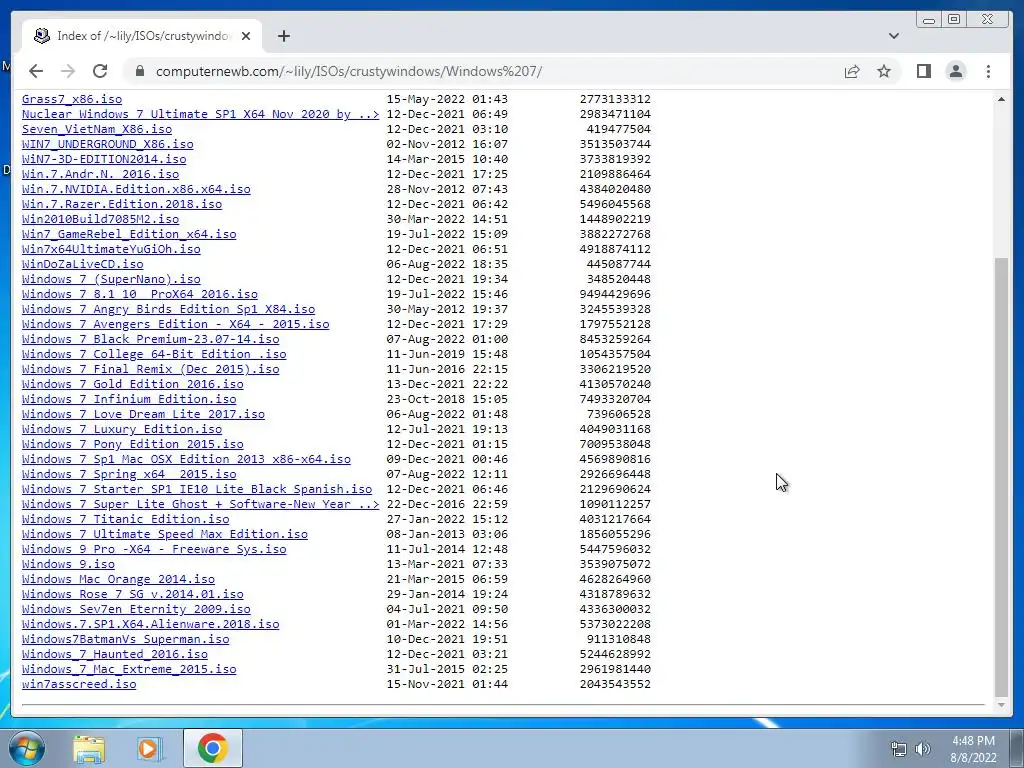Viewport: 1024px width, 768px height.
Task: Download win7asscreed.iso
Action: [79, 685]
